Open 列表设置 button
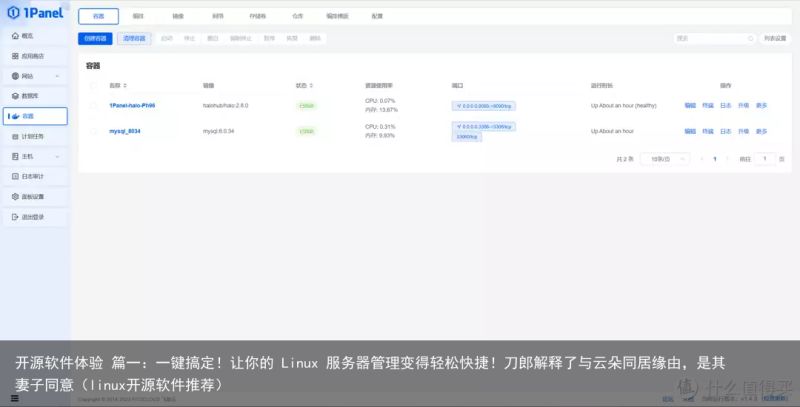Viewport: 800px width, 407px height. [x=775, y=38]
